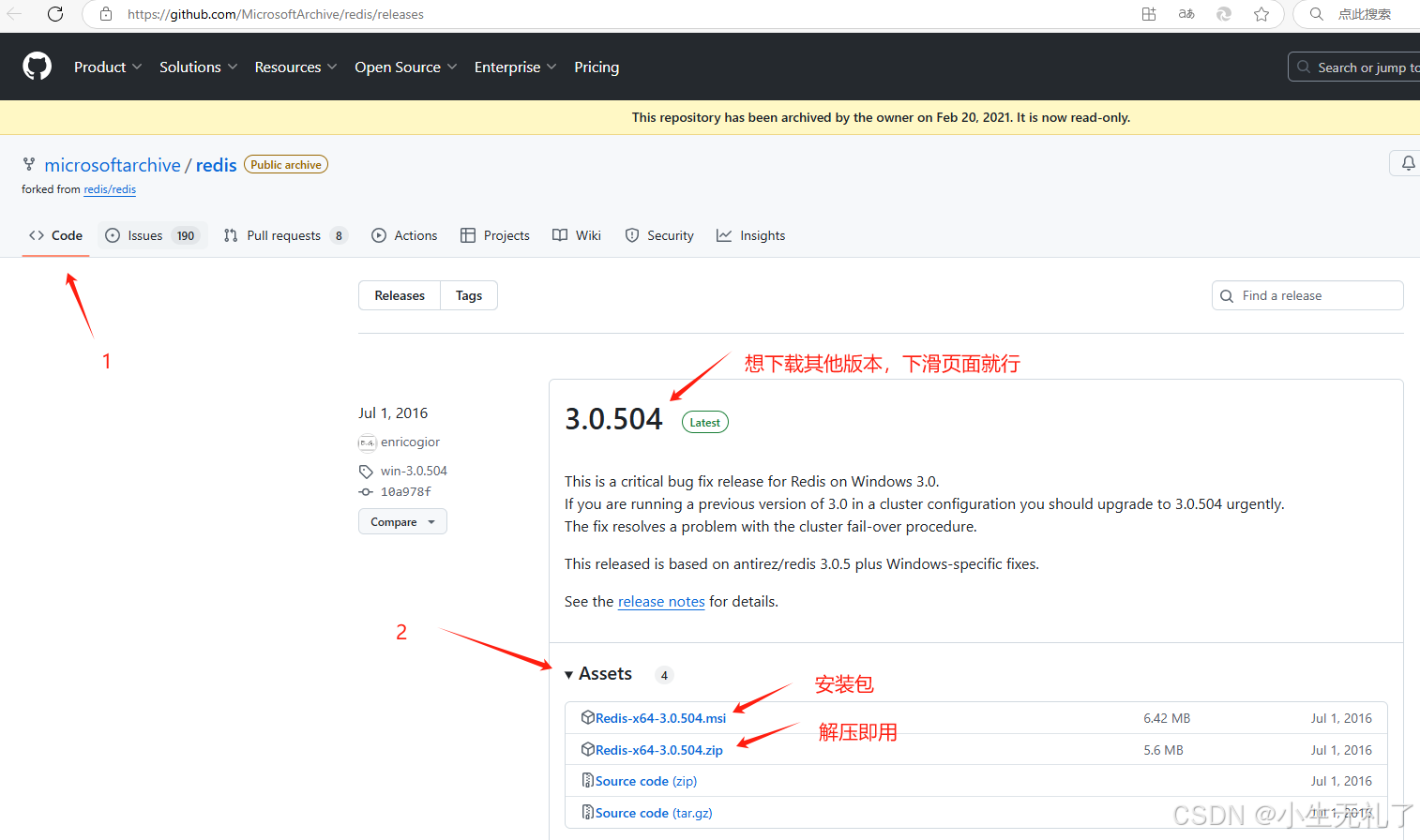This screenshot has height=840, width=1420.
Task: Open the Enterprise dropdown menu
Action: coord(516,67)
